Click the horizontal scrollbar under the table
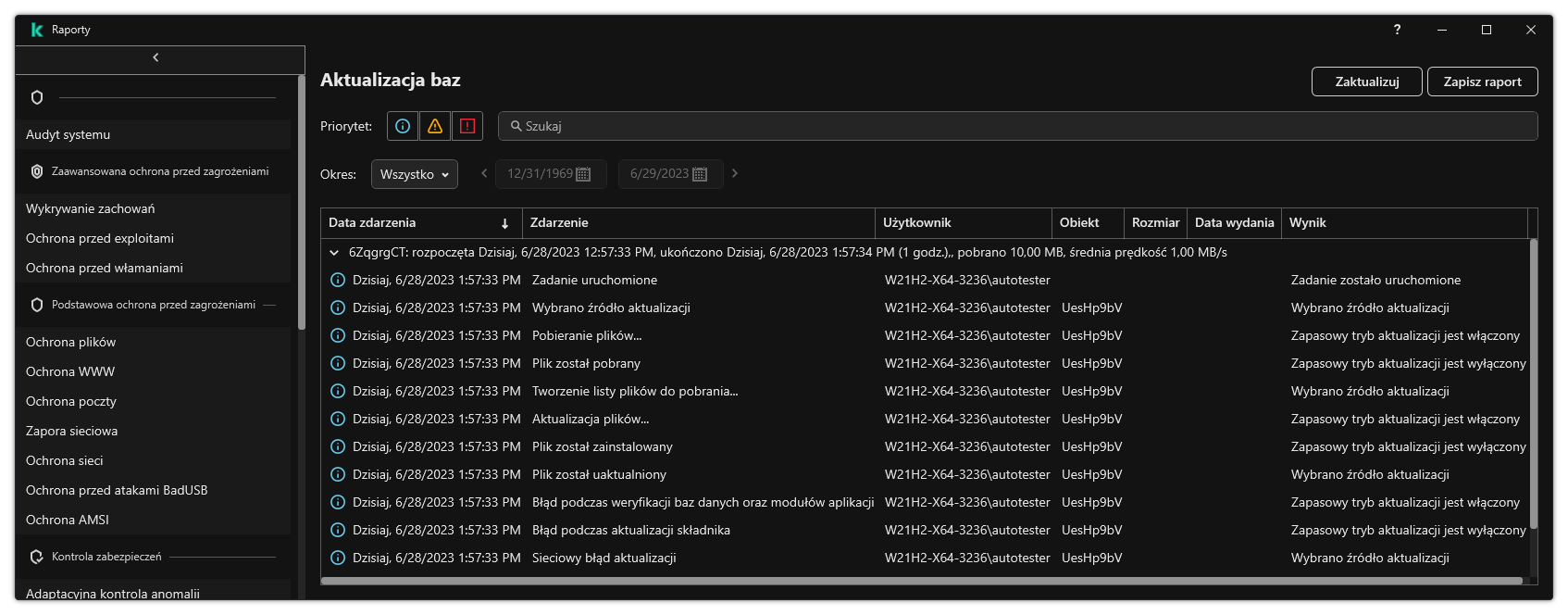 pyautogui.click(x=921, y=581)
